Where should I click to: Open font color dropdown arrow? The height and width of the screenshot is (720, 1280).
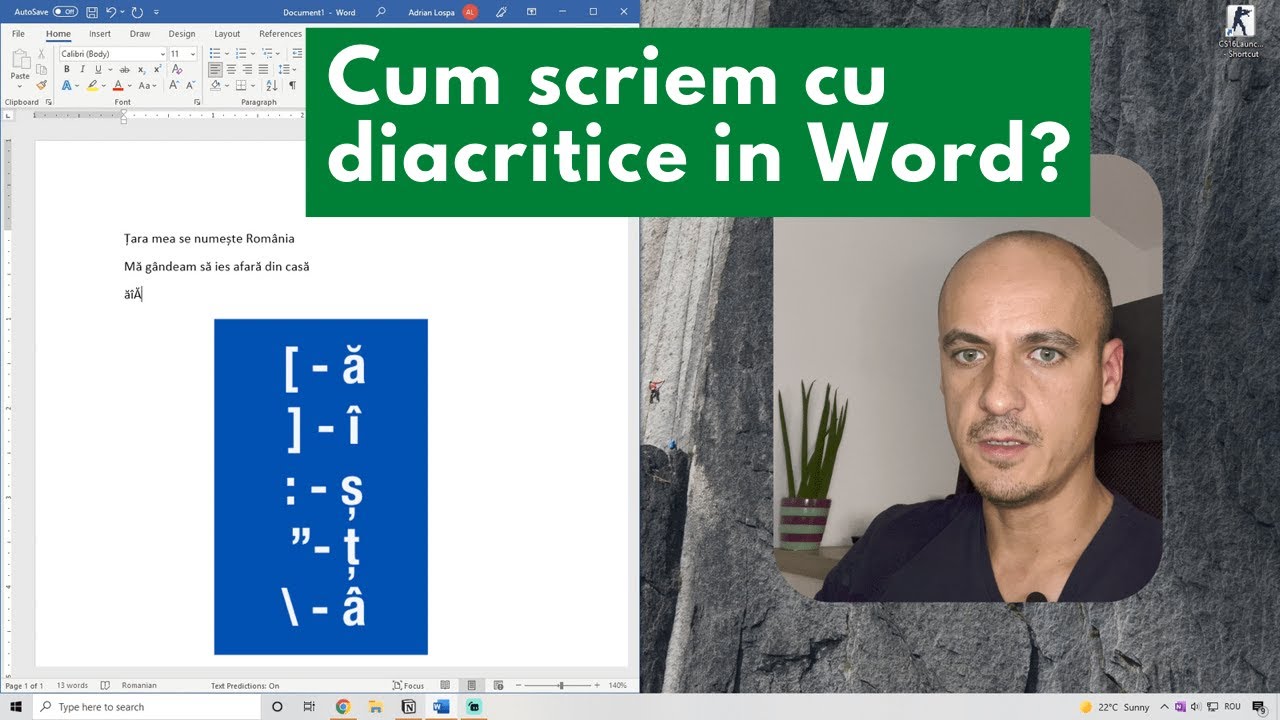pos(130,86)
